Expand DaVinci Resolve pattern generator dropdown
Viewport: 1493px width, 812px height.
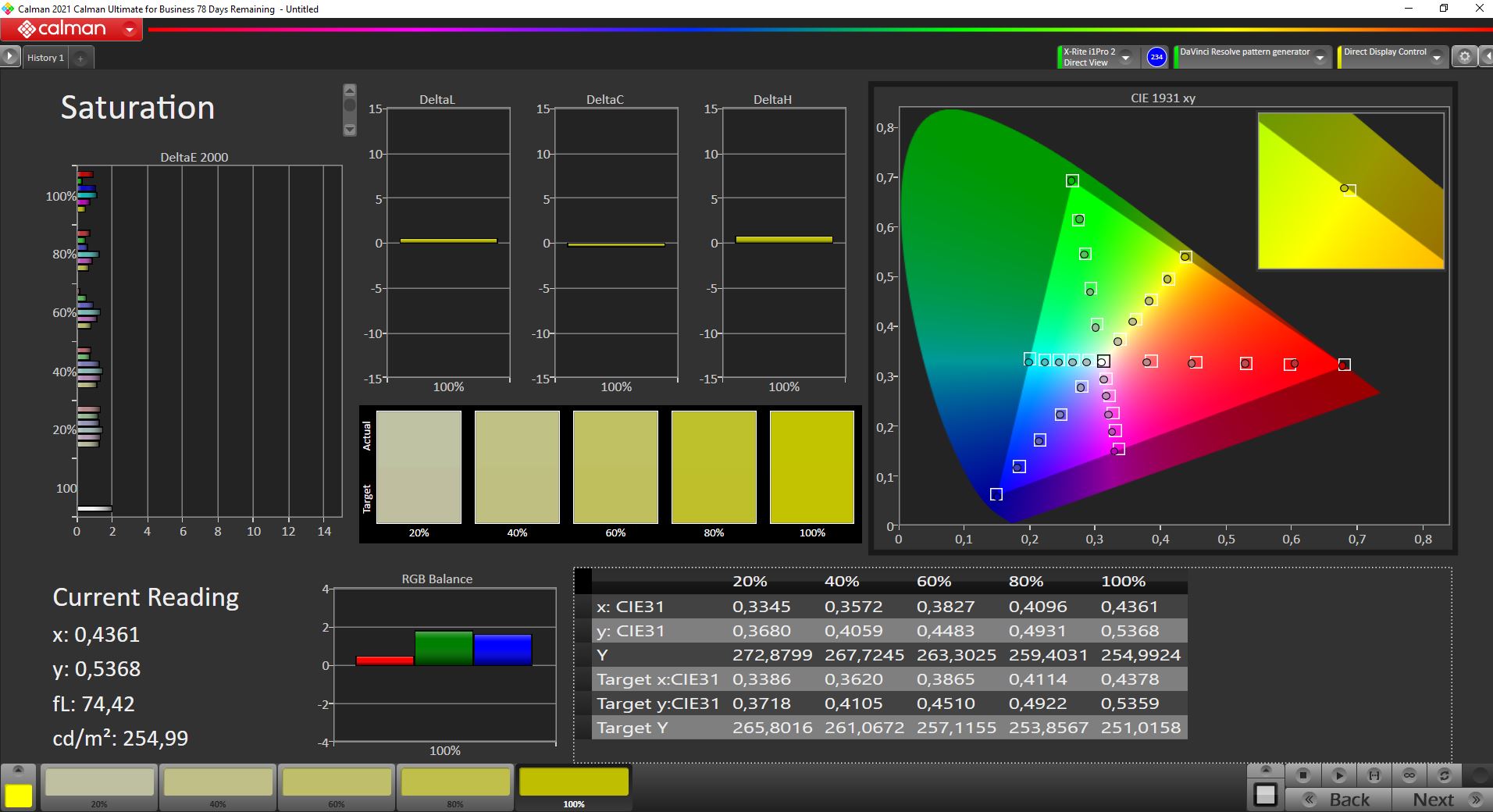(x=1320, y=58)
